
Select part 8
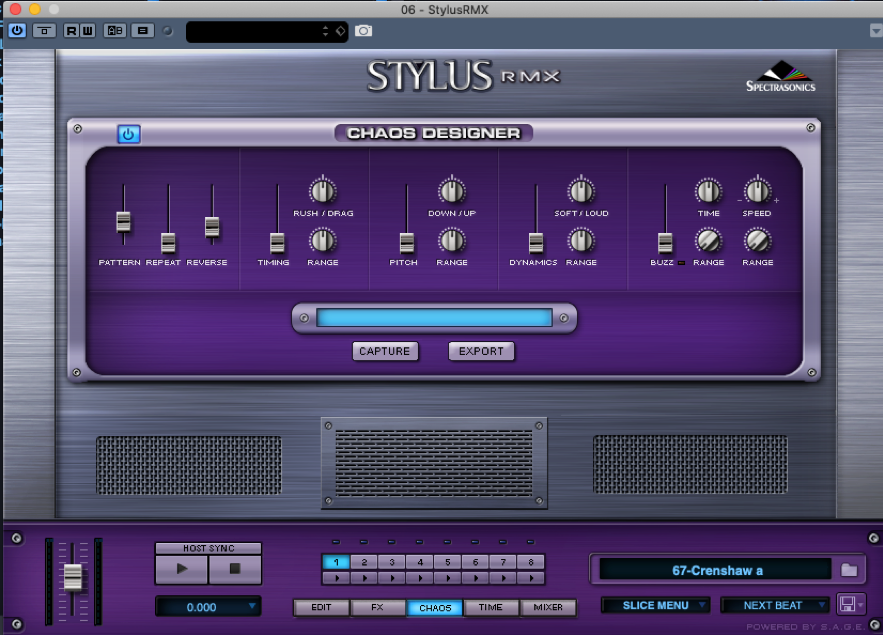(x=531, y=562)
